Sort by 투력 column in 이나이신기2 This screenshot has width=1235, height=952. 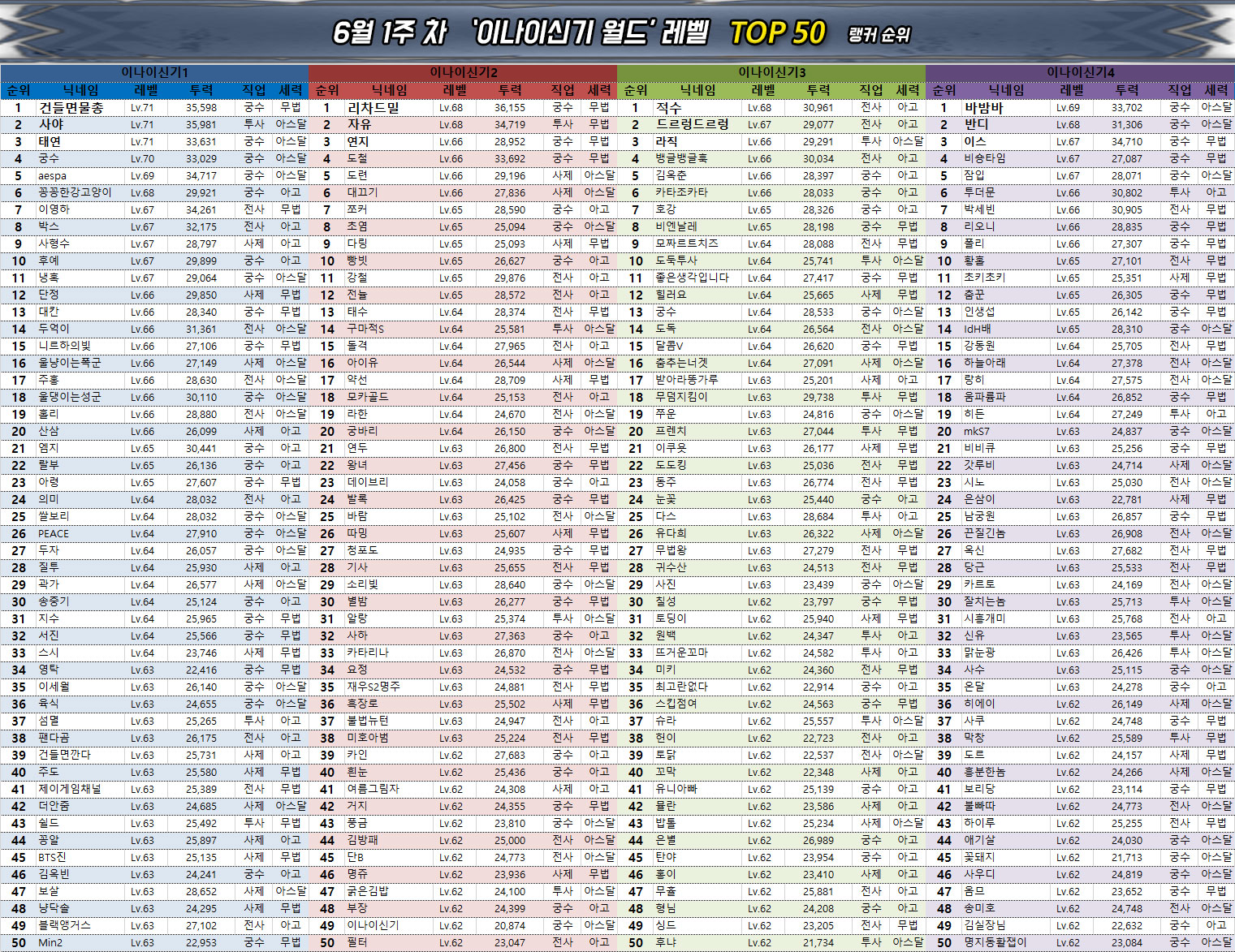(510, 90)
